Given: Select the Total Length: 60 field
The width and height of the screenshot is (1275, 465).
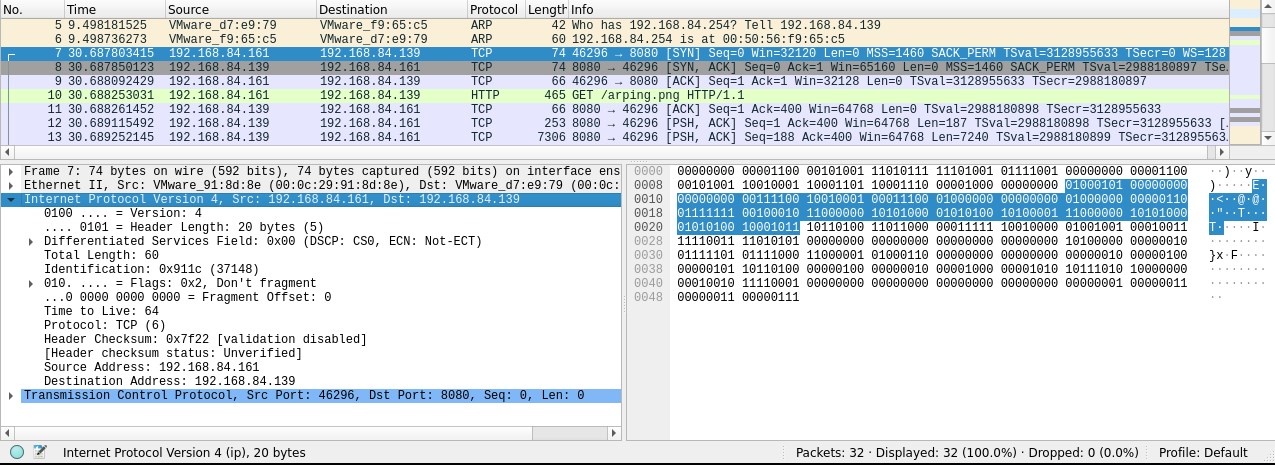Looking at the screenshot, I should pyautogui.click(x=102, y=256).
